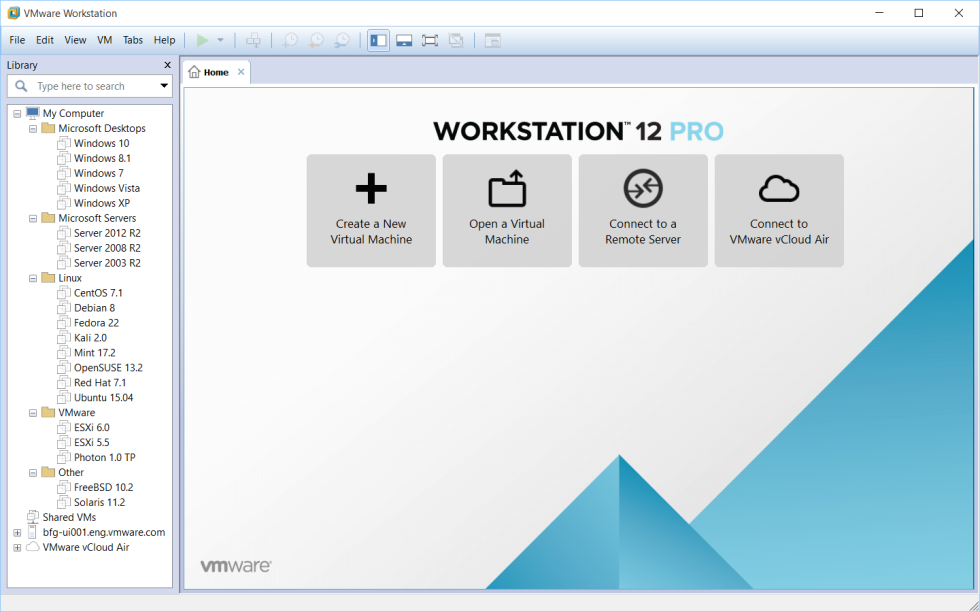The image size is (980, 612).
Task: Open the Tabs menu
Action: 132,40
